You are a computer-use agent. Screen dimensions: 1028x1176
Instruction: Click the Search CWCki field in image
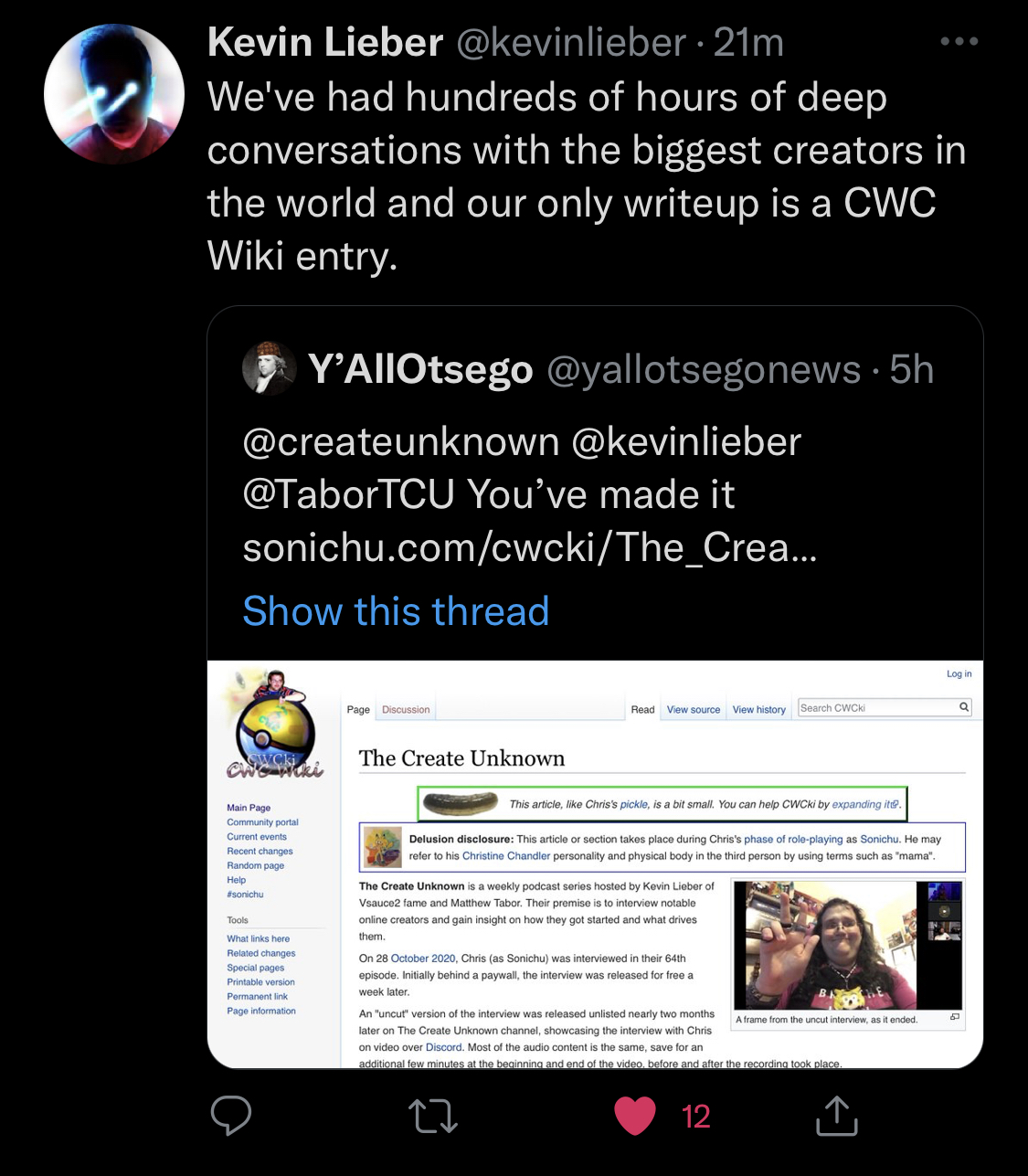[x=876, y=707]
